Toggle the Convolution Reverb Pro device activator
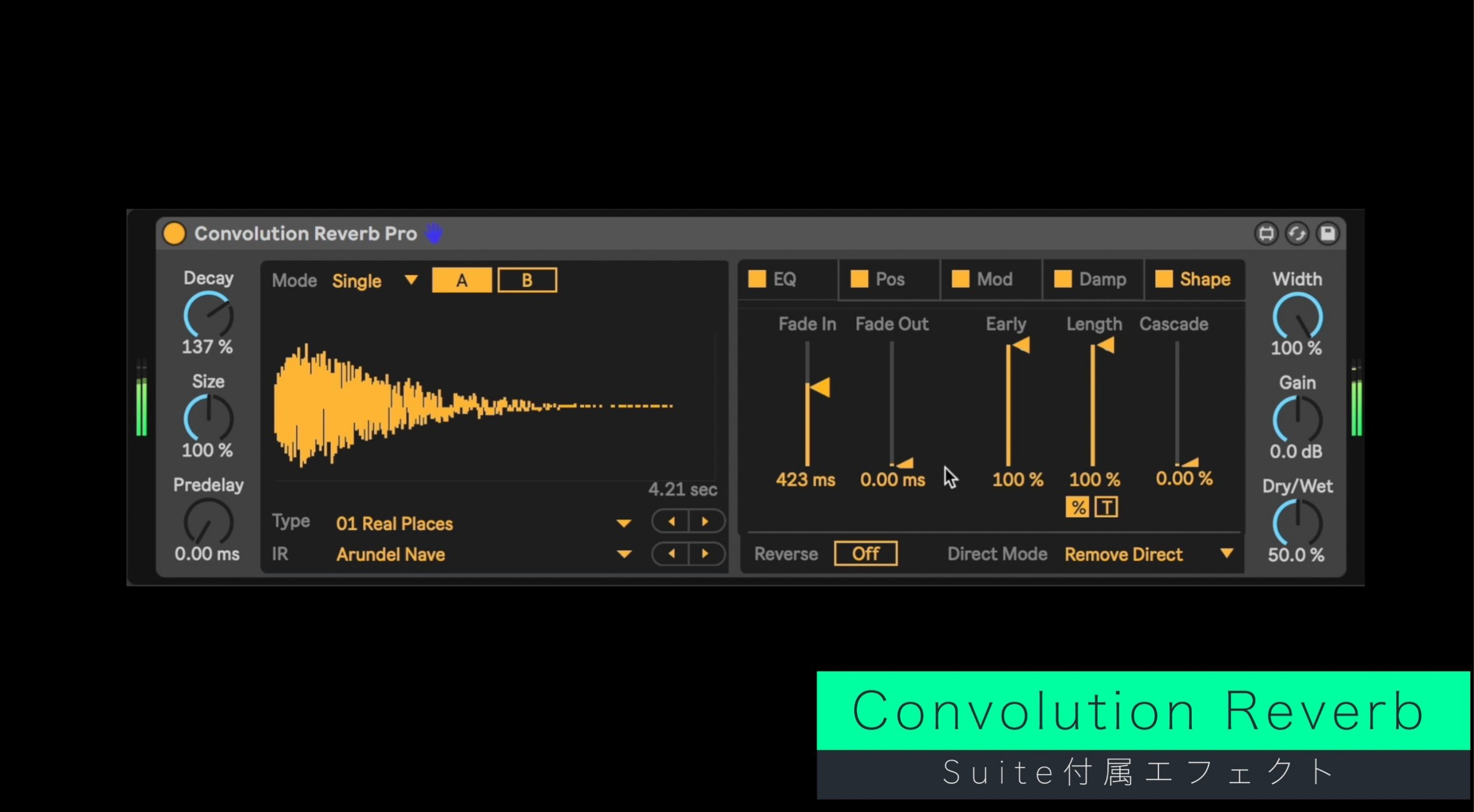 tap(174, 234)
